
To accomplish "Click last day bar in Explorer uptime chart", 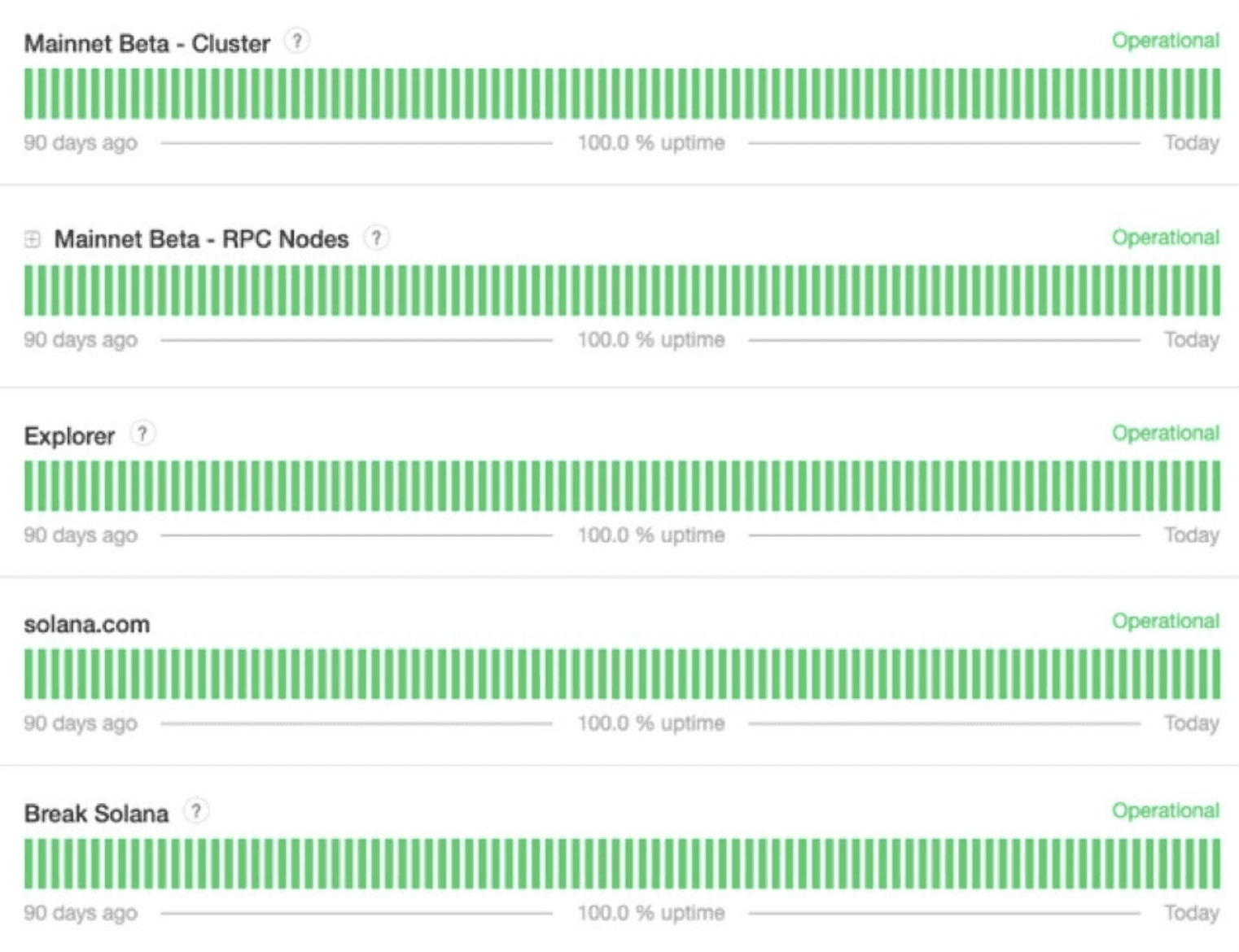I will (x=1215, y=486).
